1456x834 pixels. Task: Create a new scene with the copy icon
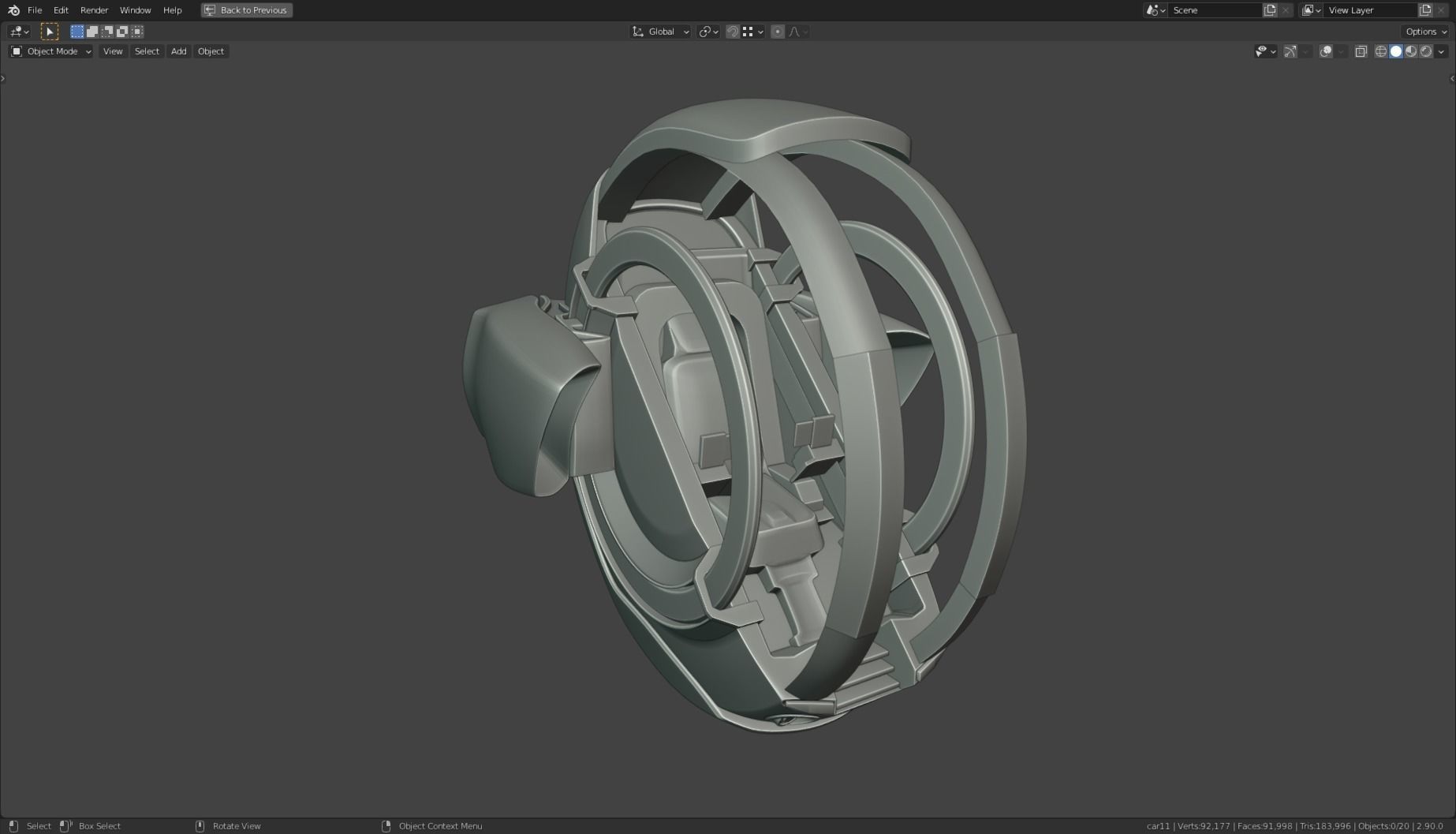(1270, 10)
